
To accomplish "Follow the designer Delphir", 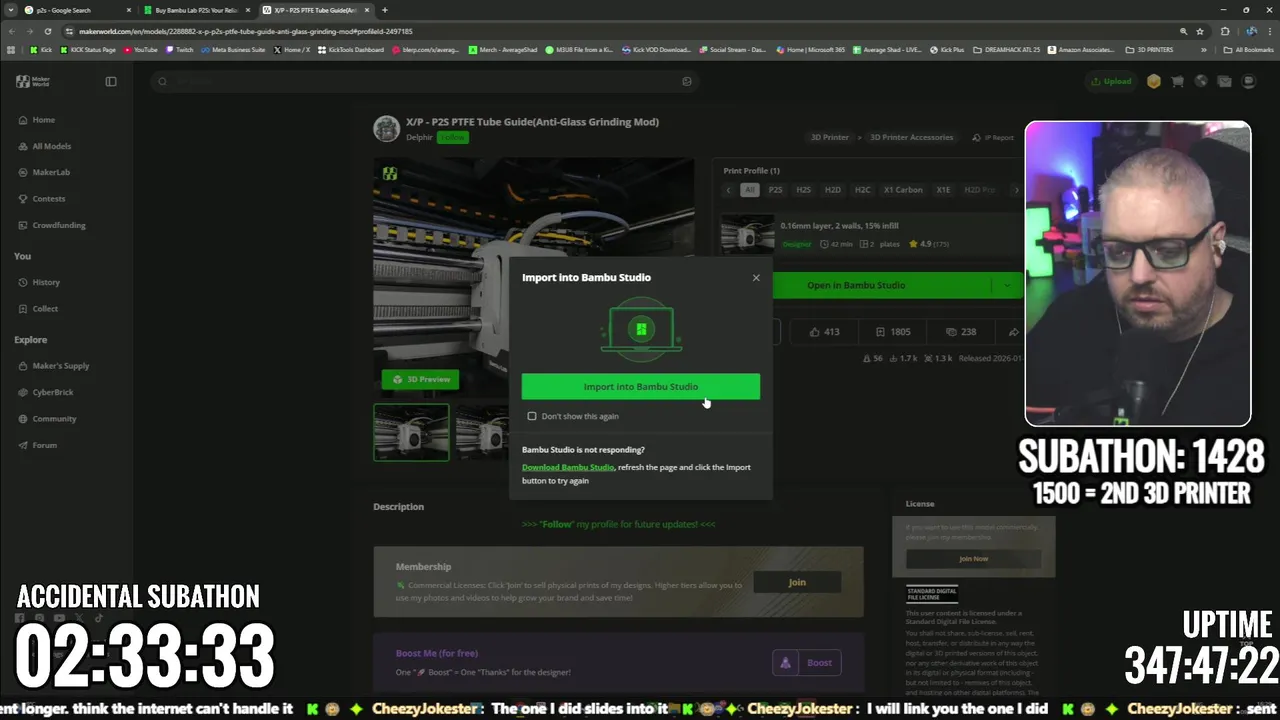I will pos(453,137).
